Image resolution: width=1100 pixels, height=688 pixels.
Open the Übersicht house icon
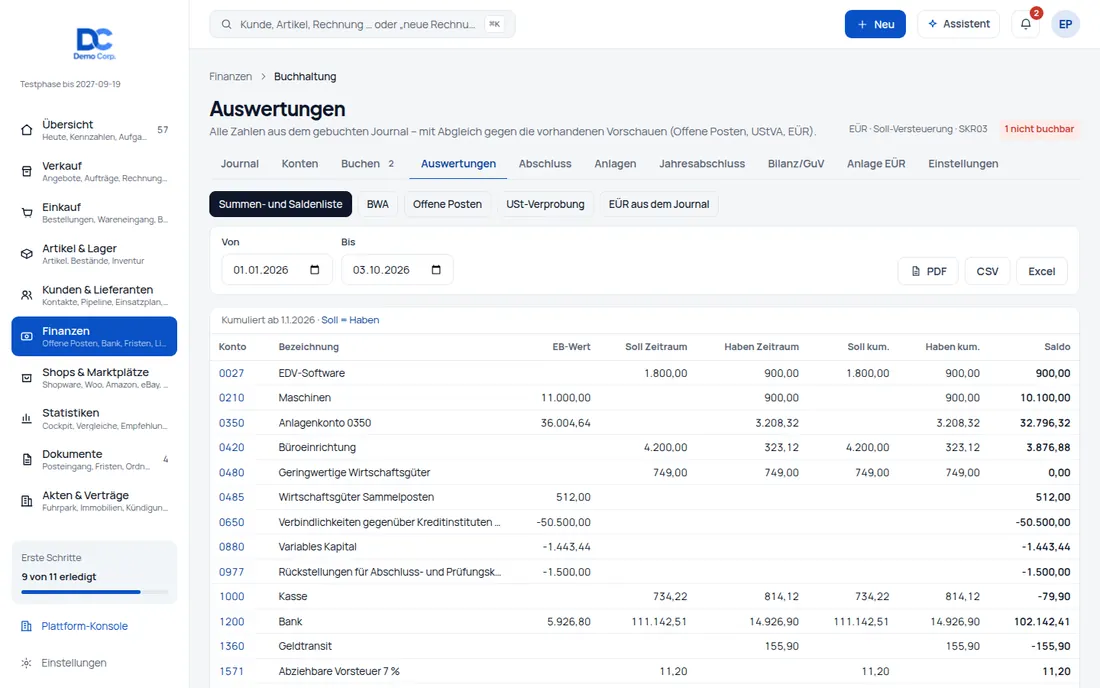coord(27,130)
